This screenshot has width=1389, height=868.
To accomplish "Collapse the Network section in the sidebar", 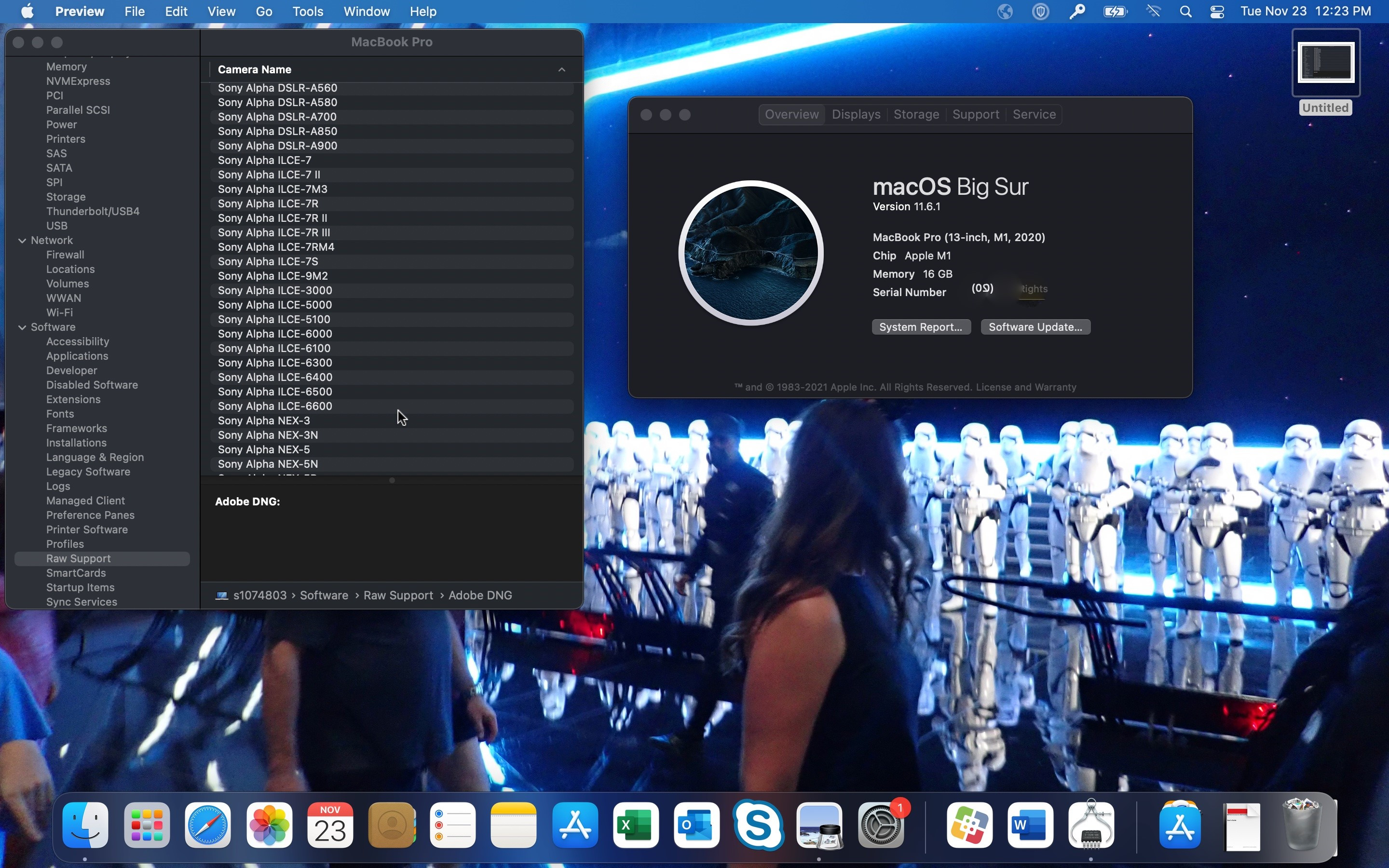I will pos(22,241).
